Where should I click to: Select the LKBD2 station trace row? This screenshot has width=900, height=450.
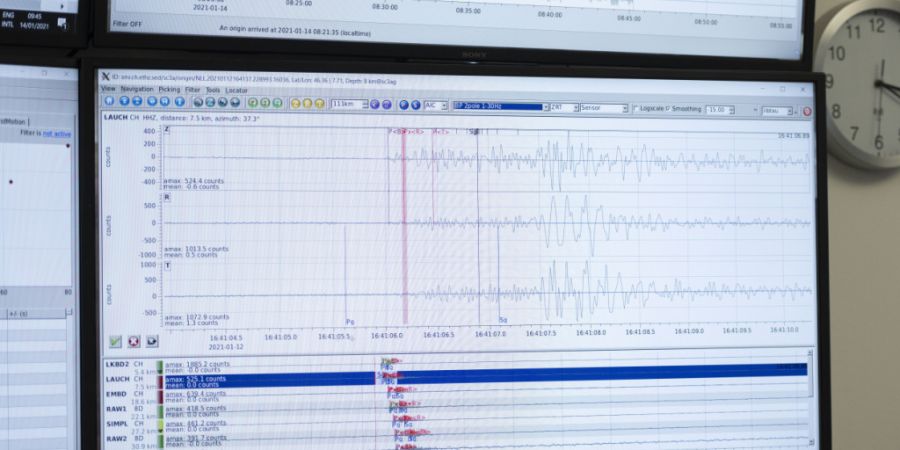(x=118, y=365)
